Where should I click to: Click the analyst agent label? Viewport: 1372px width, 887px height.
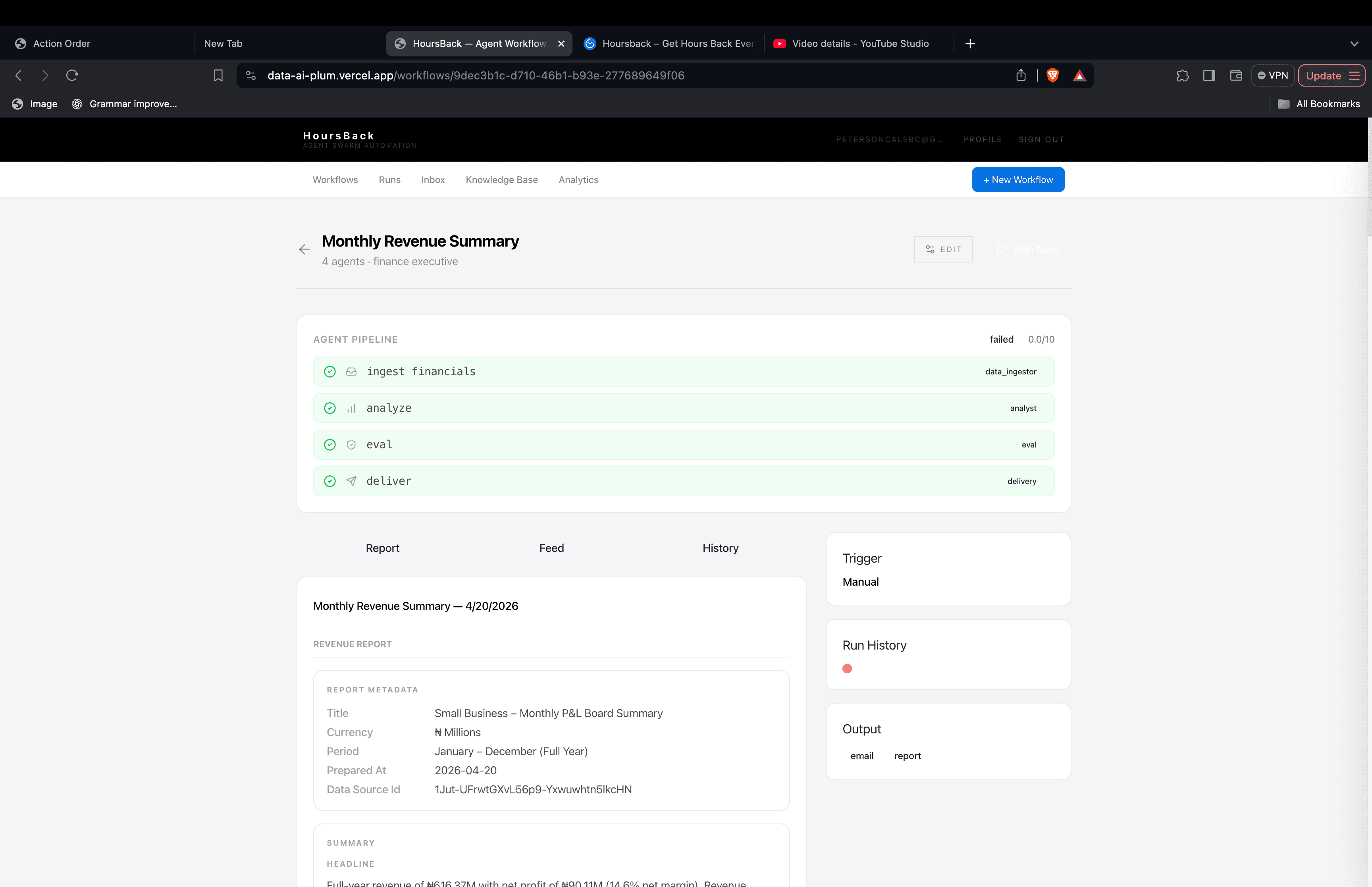[1023, 409]
